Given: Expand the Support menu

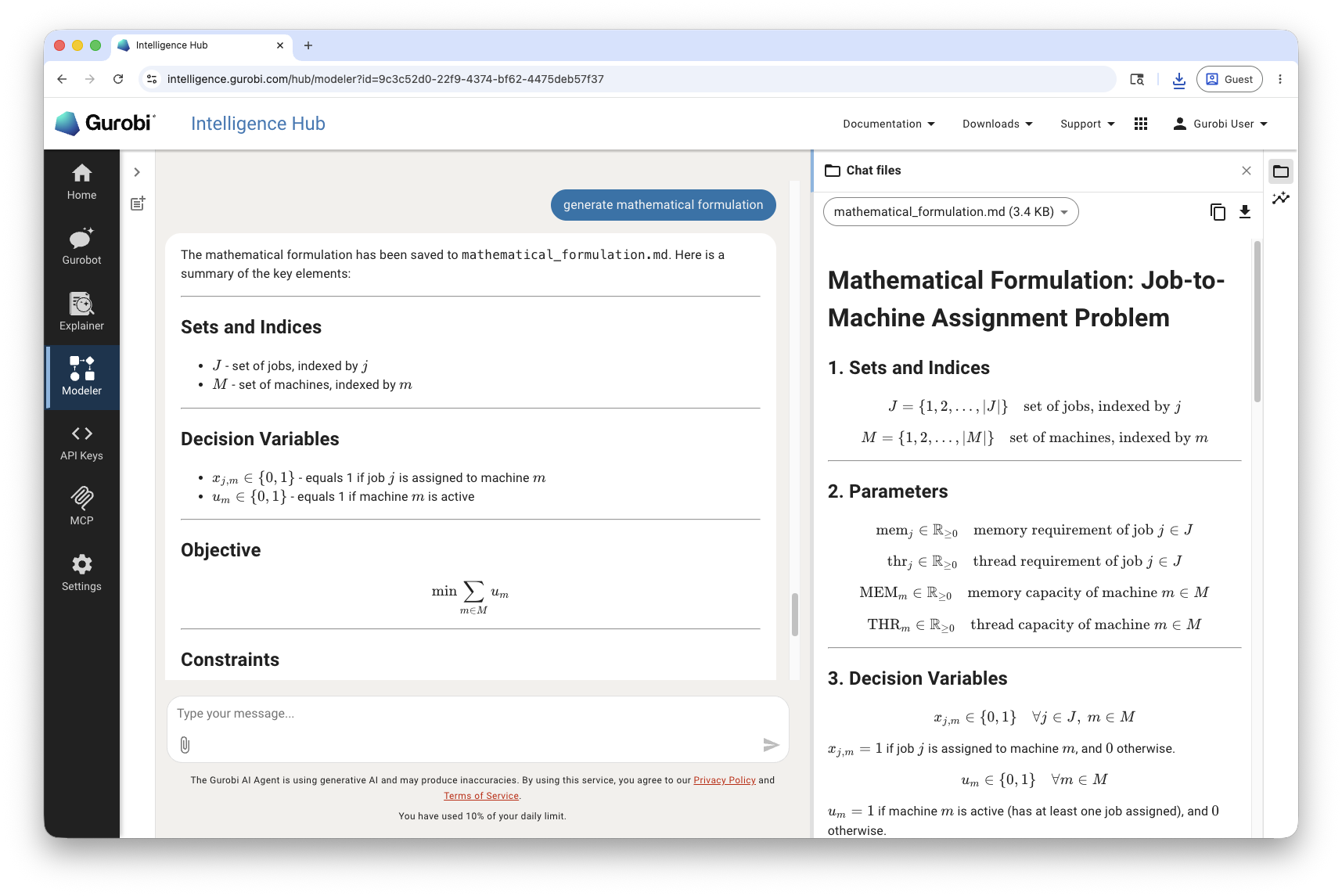Looking at the screenshot, I should pyautogui.click(x=1087, y=124).
